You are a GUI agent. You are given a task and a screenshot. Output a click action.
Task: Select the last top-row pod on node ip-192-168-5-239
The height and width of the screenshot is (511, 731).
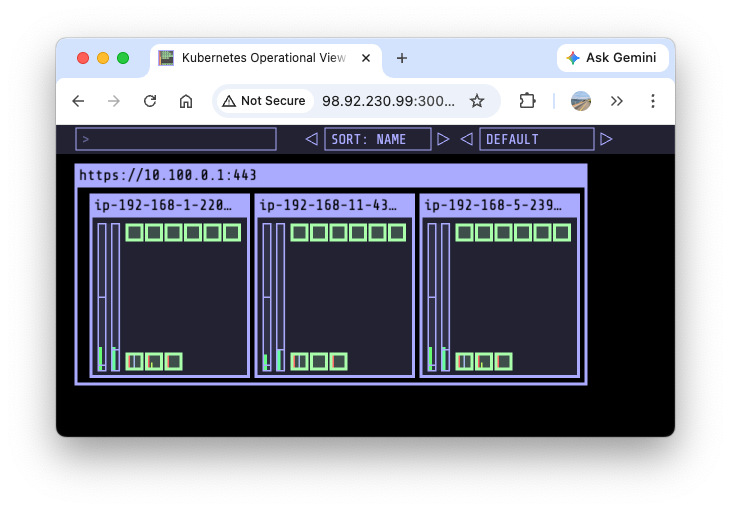[x=562, y=233]
